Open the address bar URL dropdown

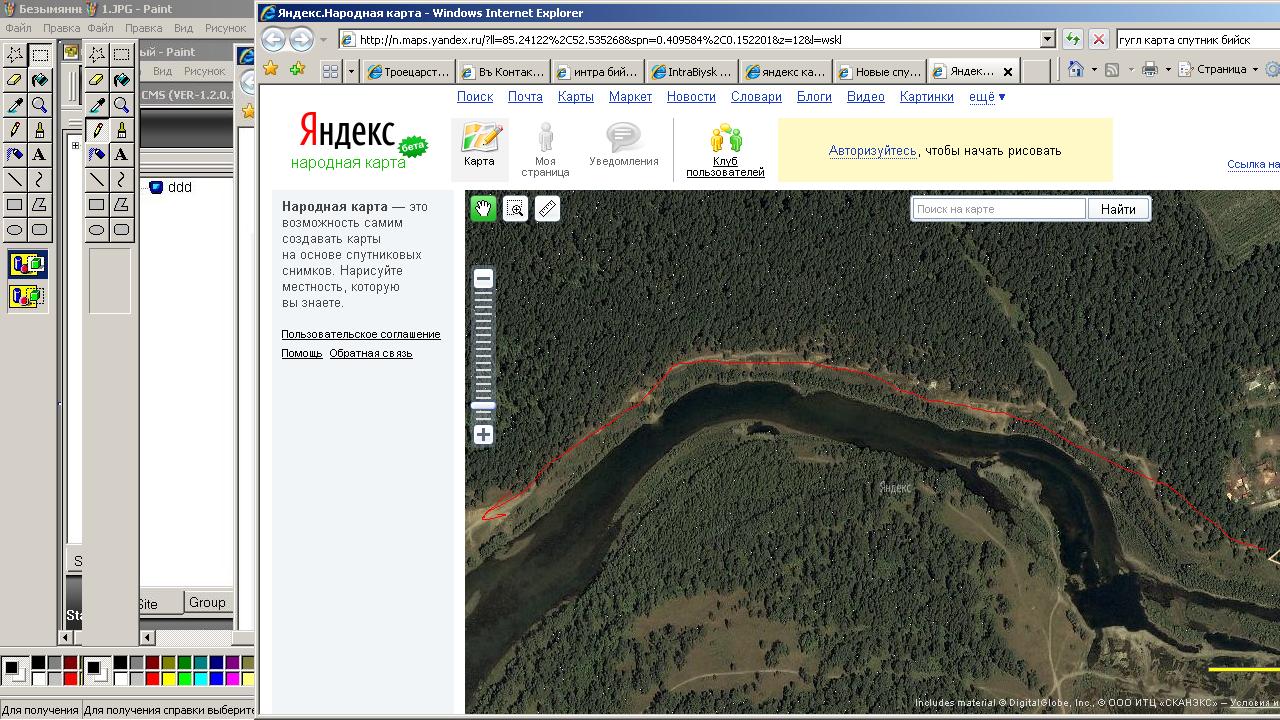click(1047, 39)
